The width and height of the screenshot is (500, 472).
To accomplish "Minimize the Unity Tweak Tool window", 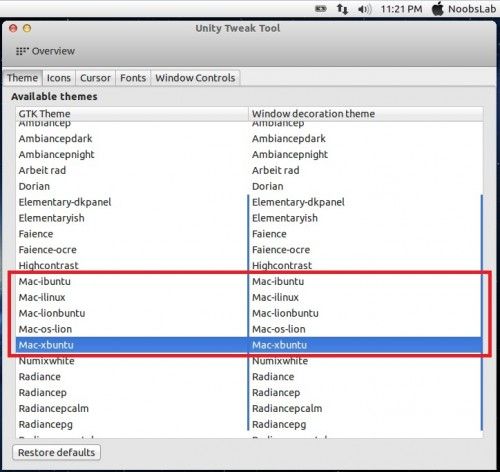I will (27, 28).
